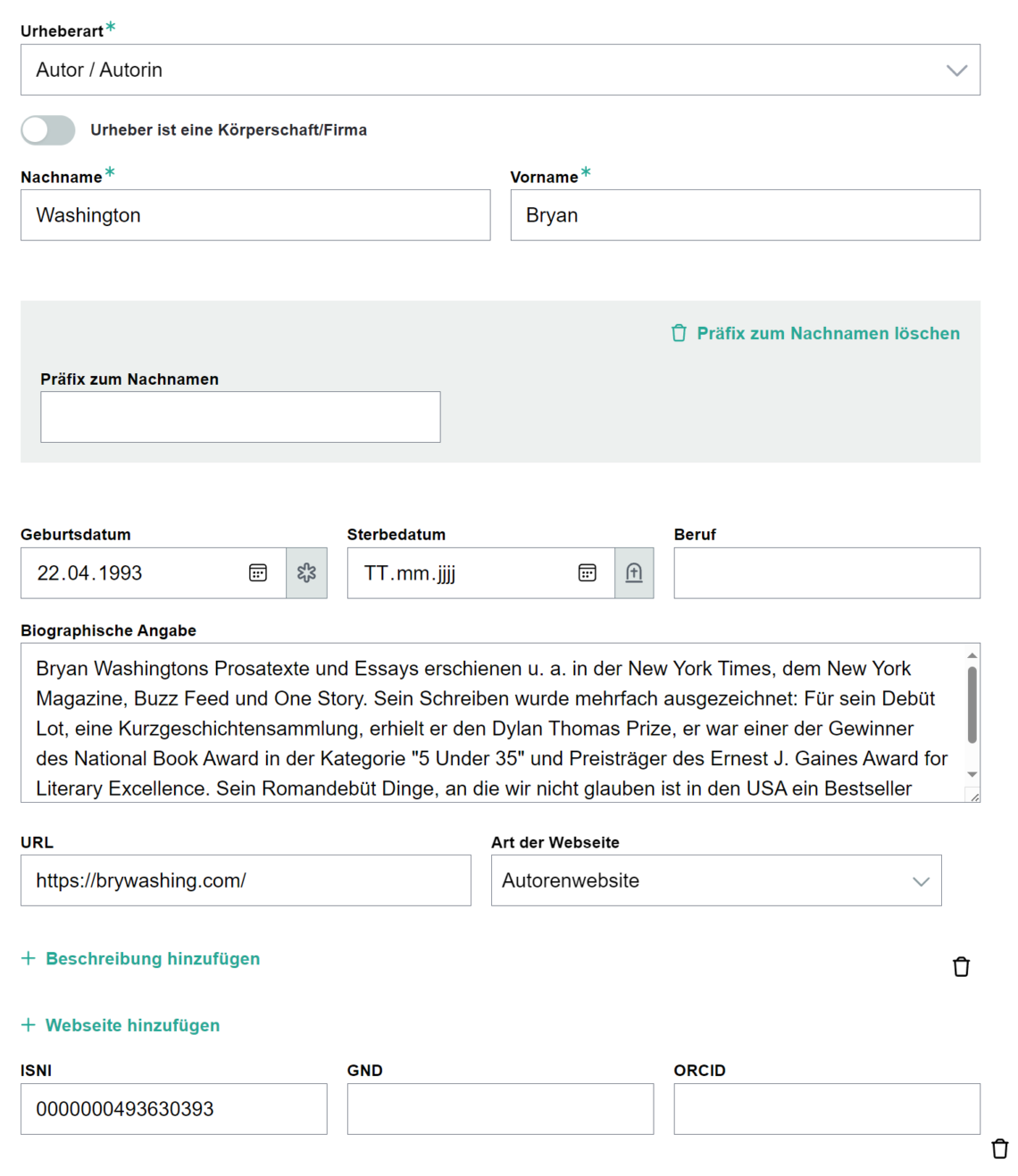This screenshot has height=1176, width=1018.
Task: Click the empty Beruf field
Action: tap(826, 573)
